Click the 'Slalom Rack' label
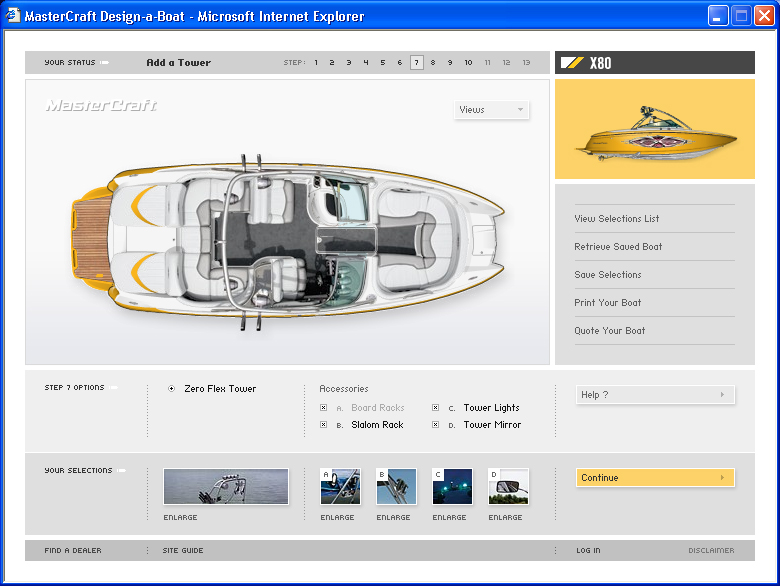780x586 pixels. (x=377, y=424)
